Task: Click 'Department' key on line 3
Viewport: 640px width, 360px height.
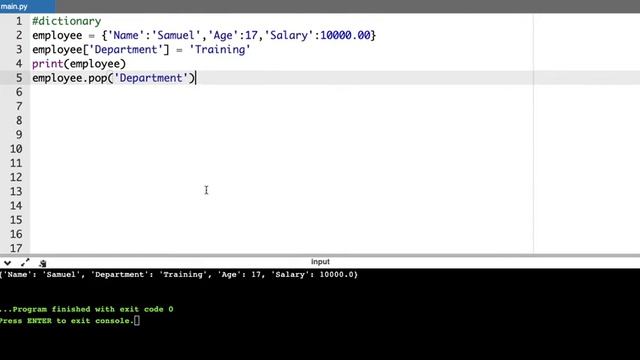Action: point(126,50)
